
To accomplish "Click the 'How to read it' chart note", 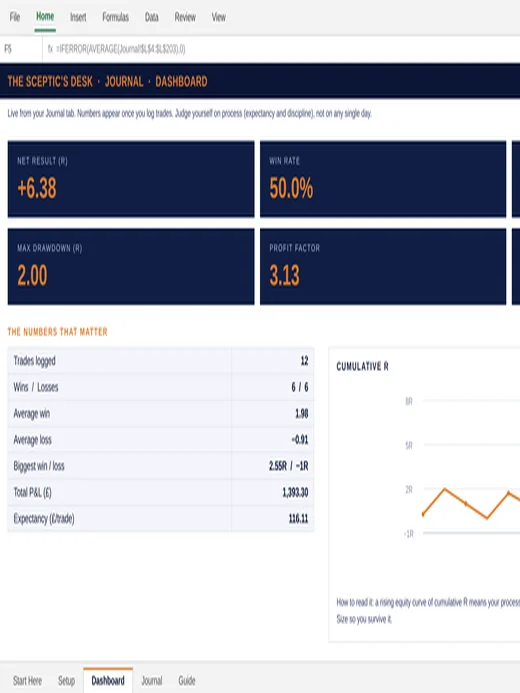I will tap(428, 610).
